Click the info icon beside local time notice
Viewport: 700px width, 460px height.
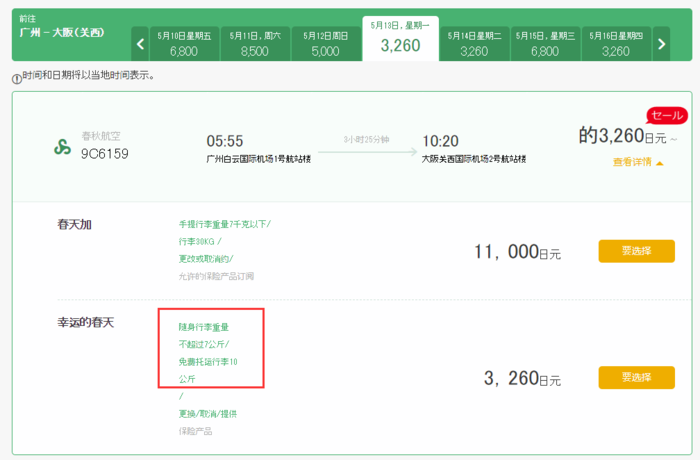[x=16, y=77]
